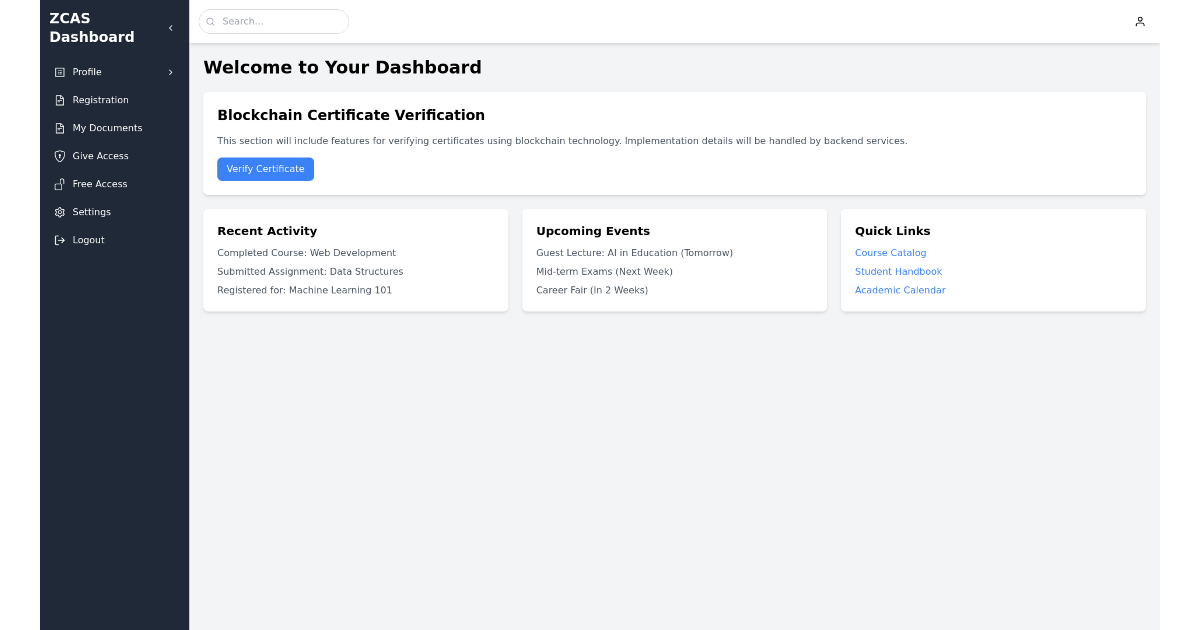This screenshot has height=630, width=1200.
Task: Click Logout in the sidebar
Action: coord(87,239)
